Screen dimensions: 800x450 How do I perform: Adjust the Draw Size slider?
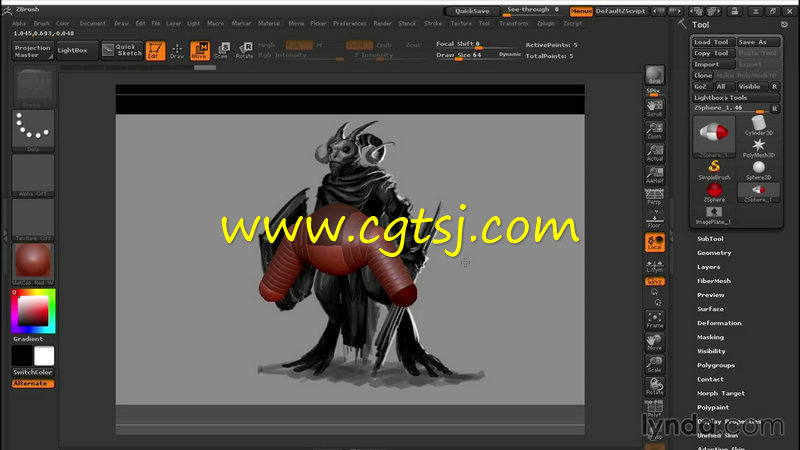478,56
